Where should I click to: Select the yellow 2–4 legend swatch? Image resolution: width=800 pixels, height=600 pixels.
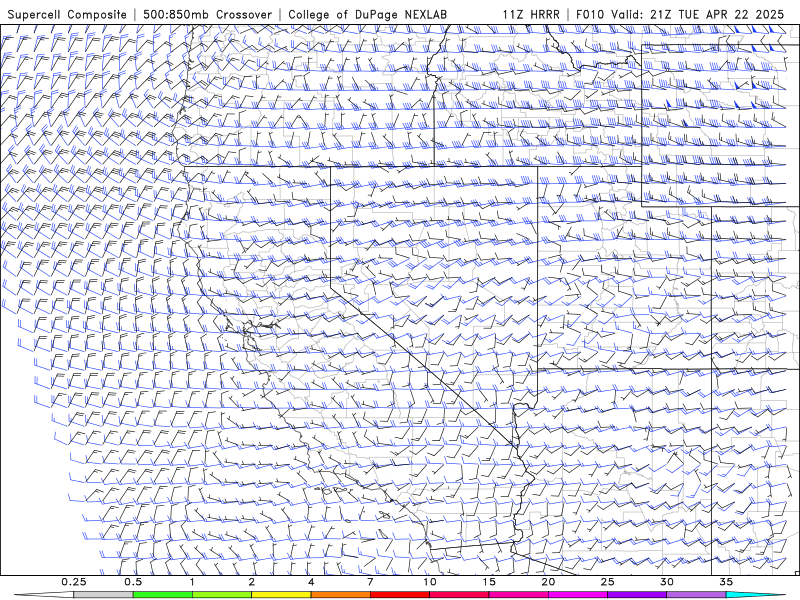[x=281, y=595]
